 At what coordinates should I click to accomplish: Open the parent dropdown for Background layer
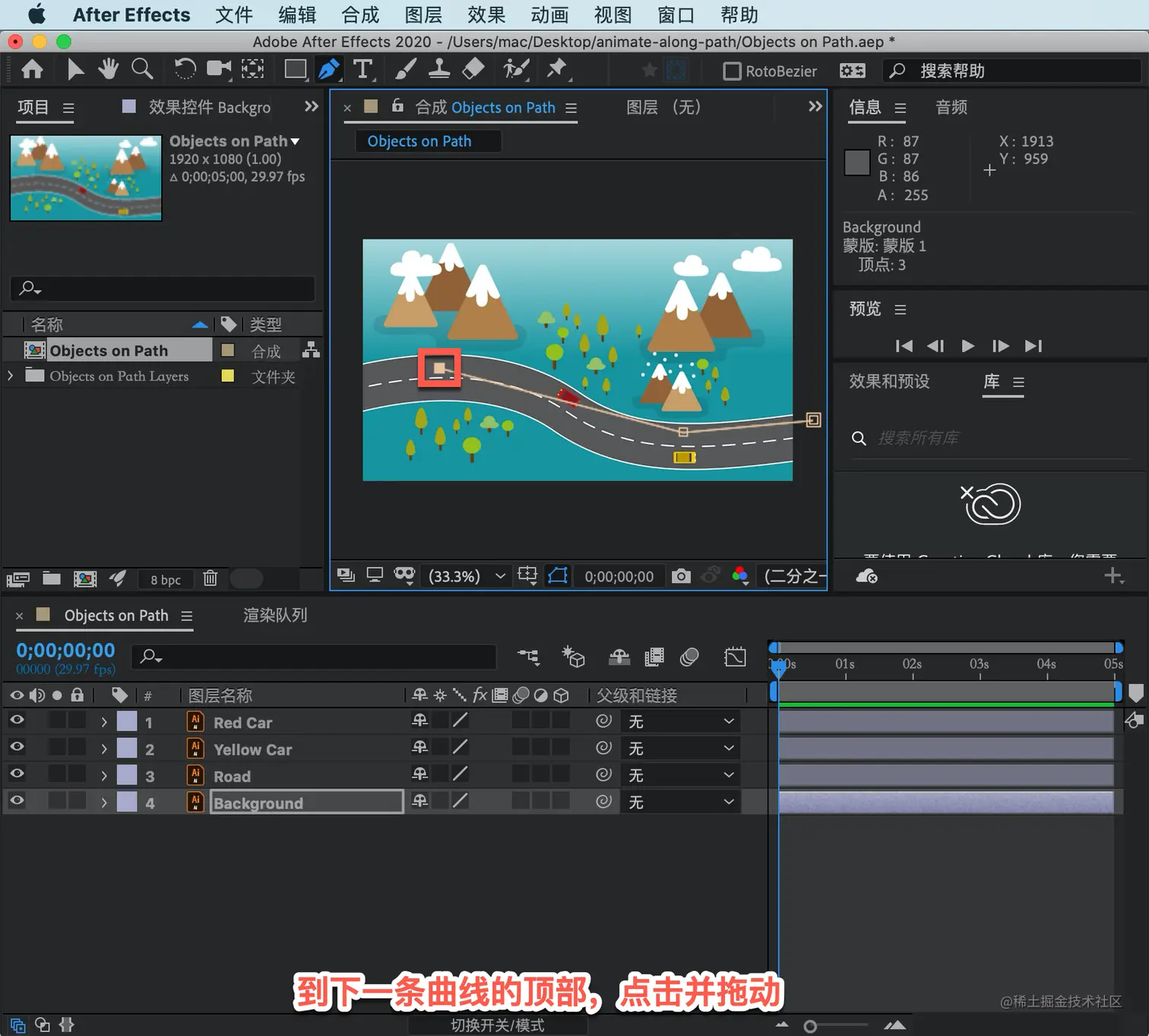pyautogui.click(x=681, y=802)
